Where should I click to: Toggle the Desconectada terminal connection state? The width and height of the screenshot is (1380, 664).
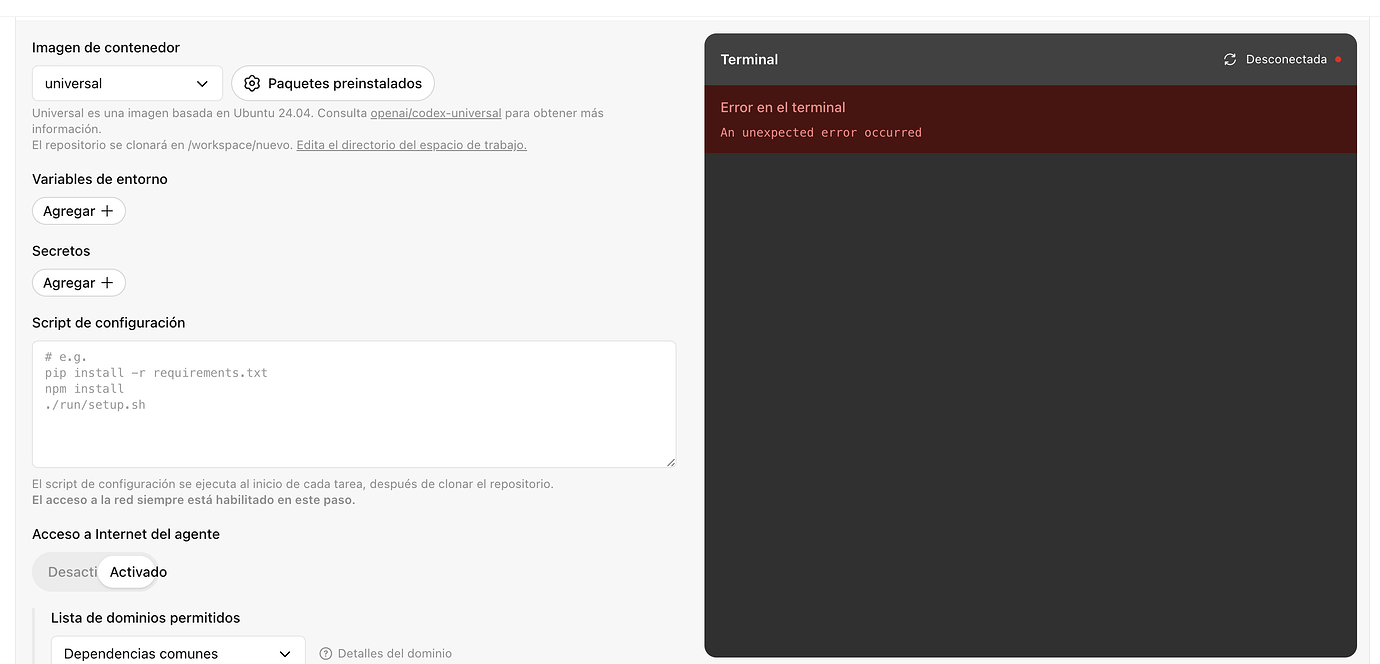[x=1287, y=59]
